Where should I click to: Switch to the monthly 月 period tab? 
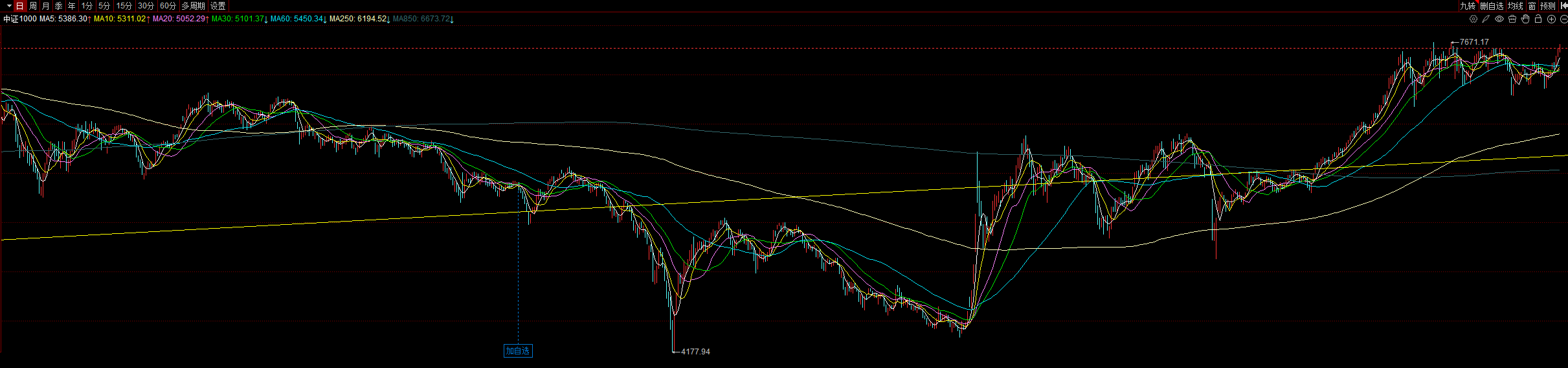point(46,6)
